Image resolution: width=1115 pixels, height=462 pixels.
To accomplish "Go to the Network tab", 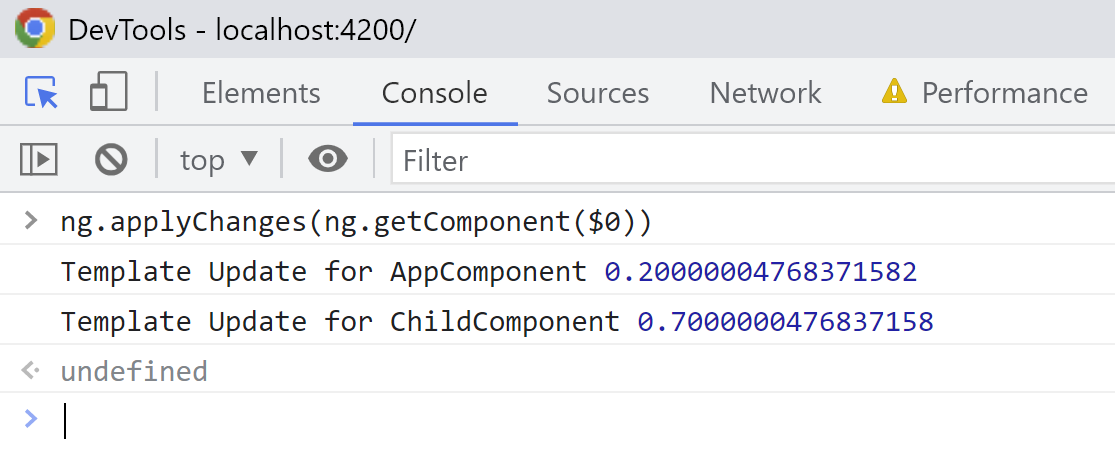I will point(765,93).
